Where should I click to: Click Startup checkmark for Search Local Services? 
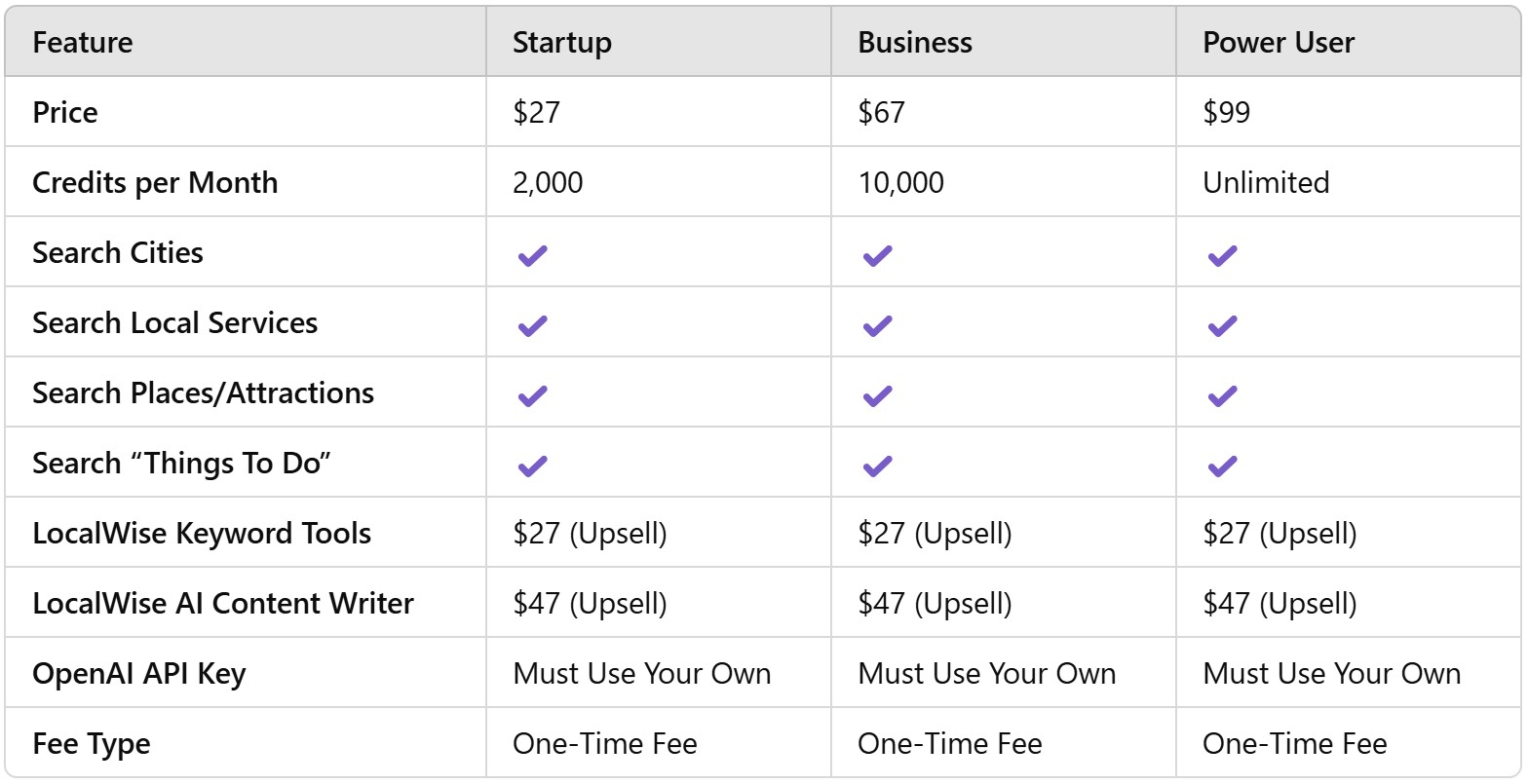(x=532, y=325)
